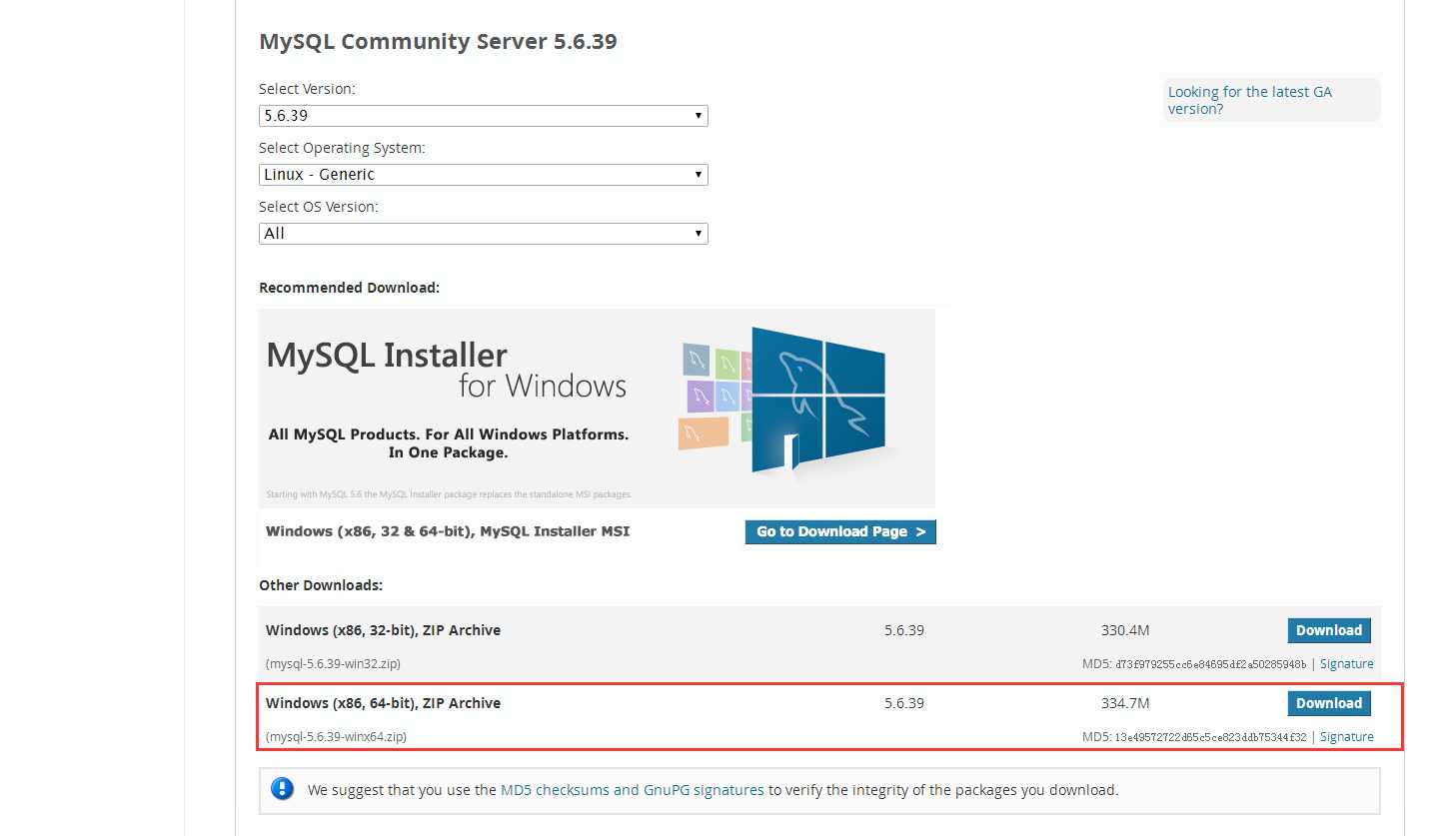Click the Other Downloads label
Viewport: 1456px width, 836px height.
[321, 585]
